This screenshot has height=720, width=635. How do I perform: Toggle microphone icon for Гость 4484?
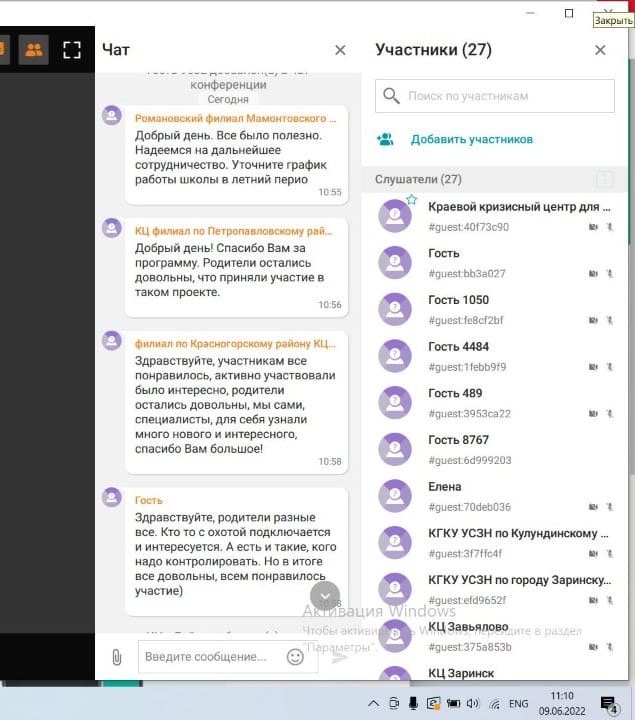coord(610,366)
